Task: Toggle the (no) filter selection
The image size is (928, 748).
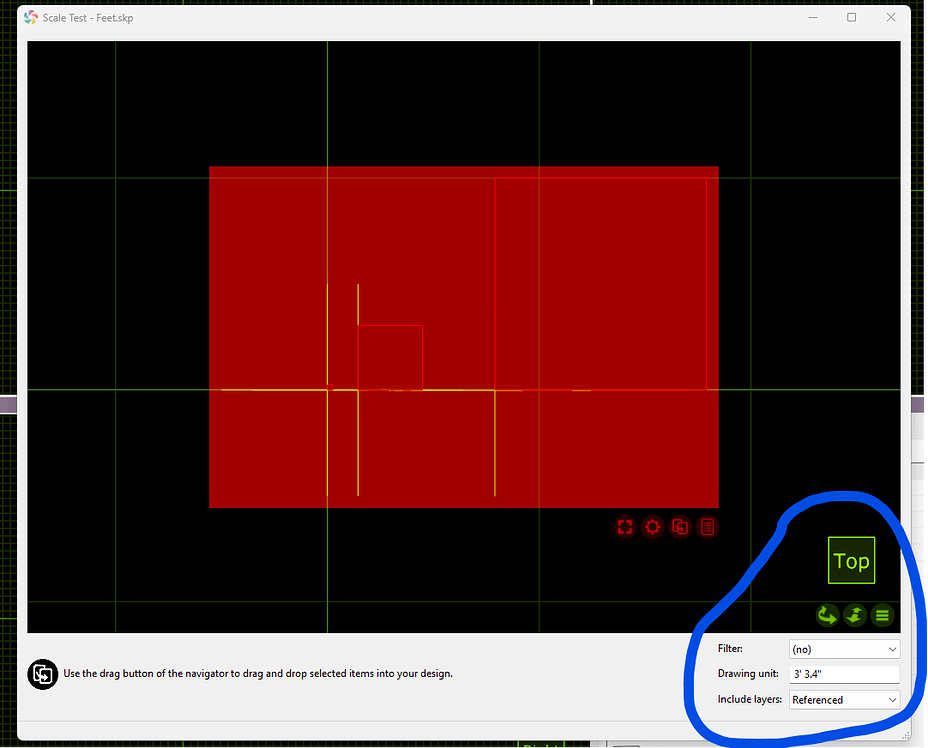Action: pos(843,648)
